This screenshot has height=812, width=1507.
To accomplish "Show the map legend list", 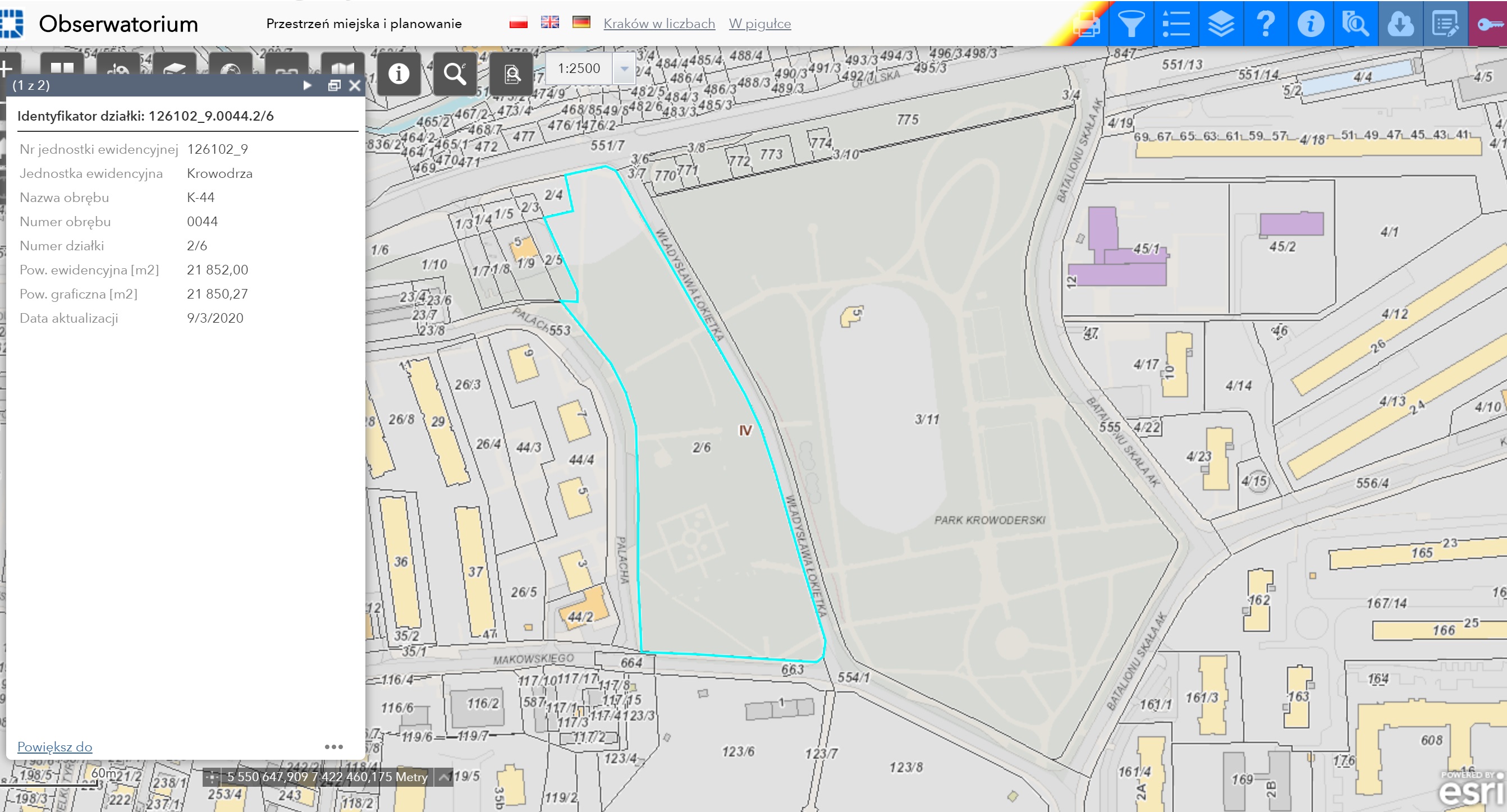I will click(x=1176, y=24).
